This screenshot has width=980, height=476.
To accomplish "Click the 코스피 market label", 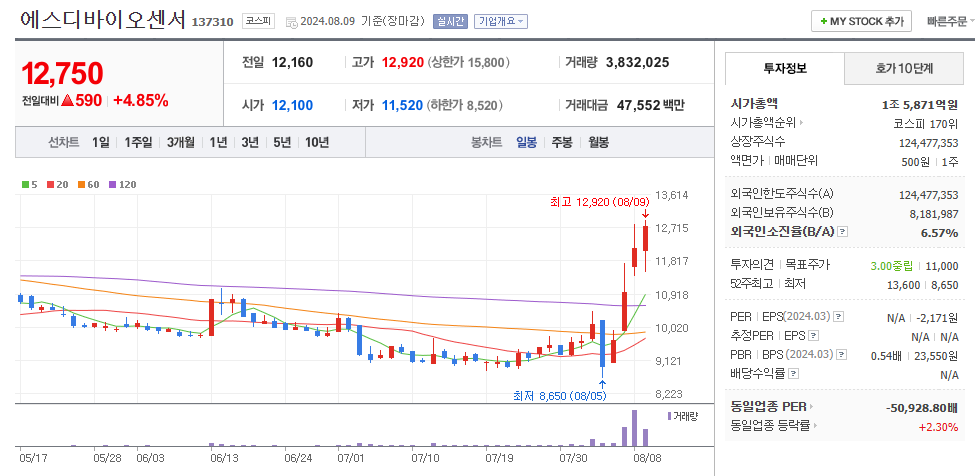I will [258, 21].
